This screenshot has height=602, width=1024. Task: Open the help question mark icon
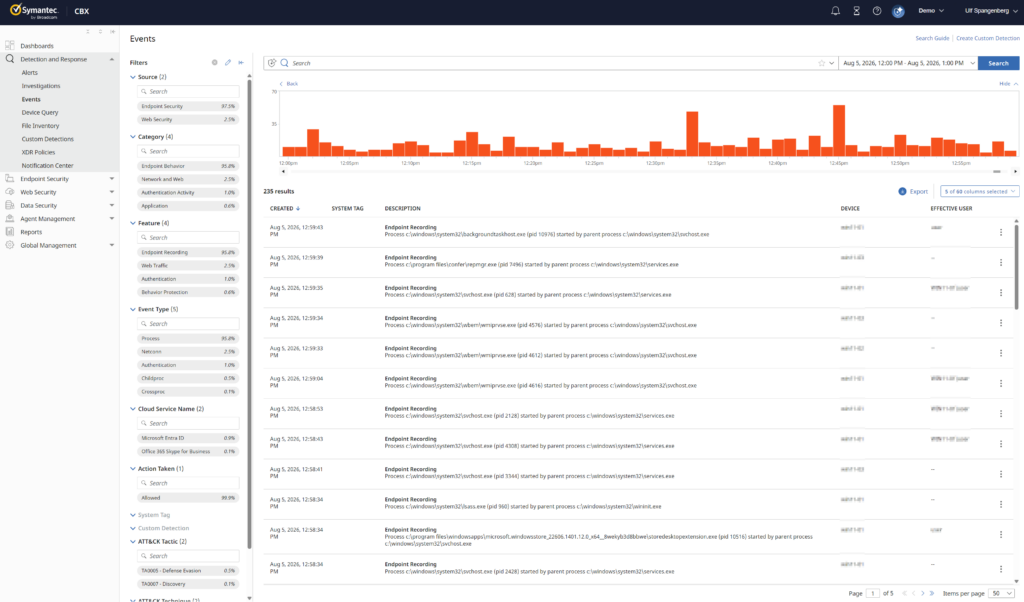click(x=877, y=10)
